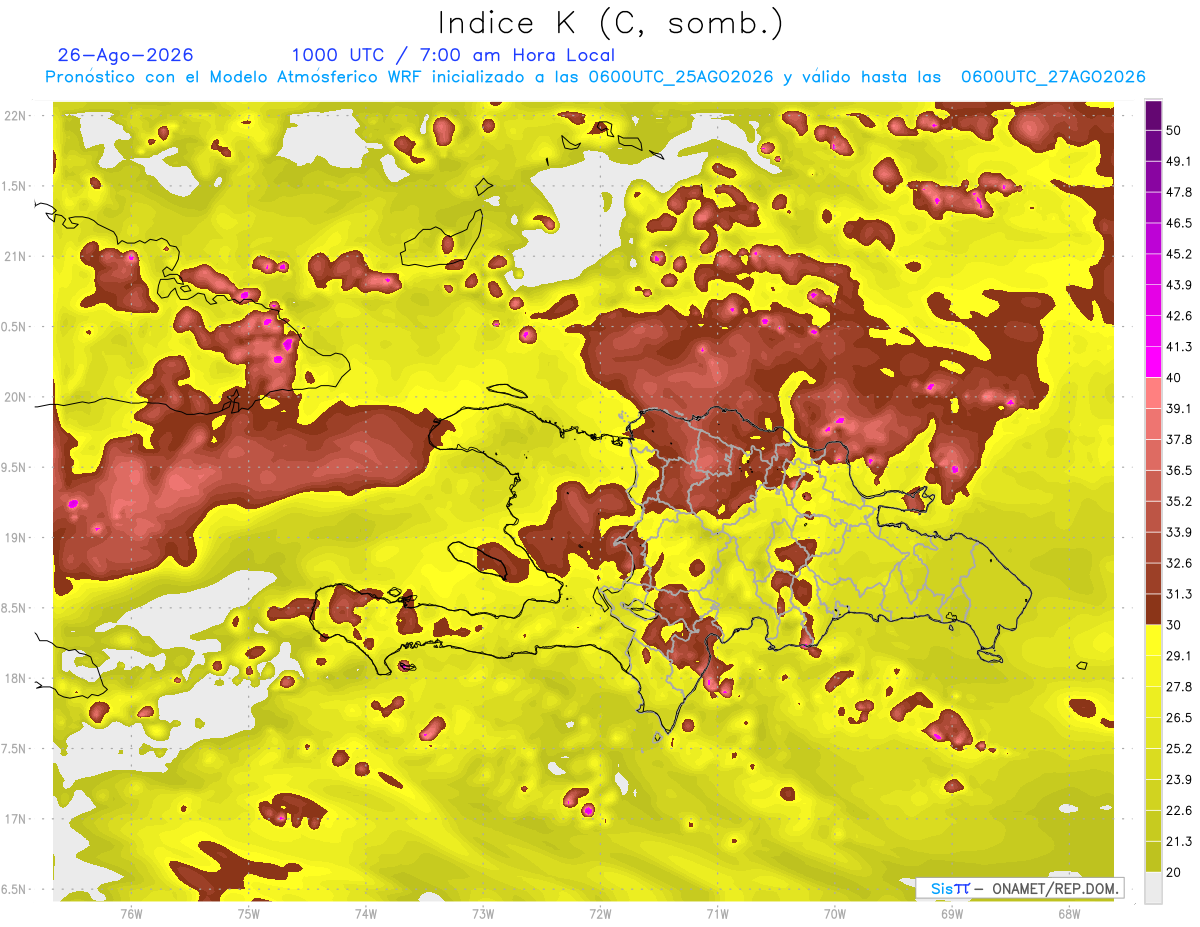Viewport: 1200px width, 927px height.
Task: Select the date text "26-Ago-2026"
Action: click(x=126, y=55)
